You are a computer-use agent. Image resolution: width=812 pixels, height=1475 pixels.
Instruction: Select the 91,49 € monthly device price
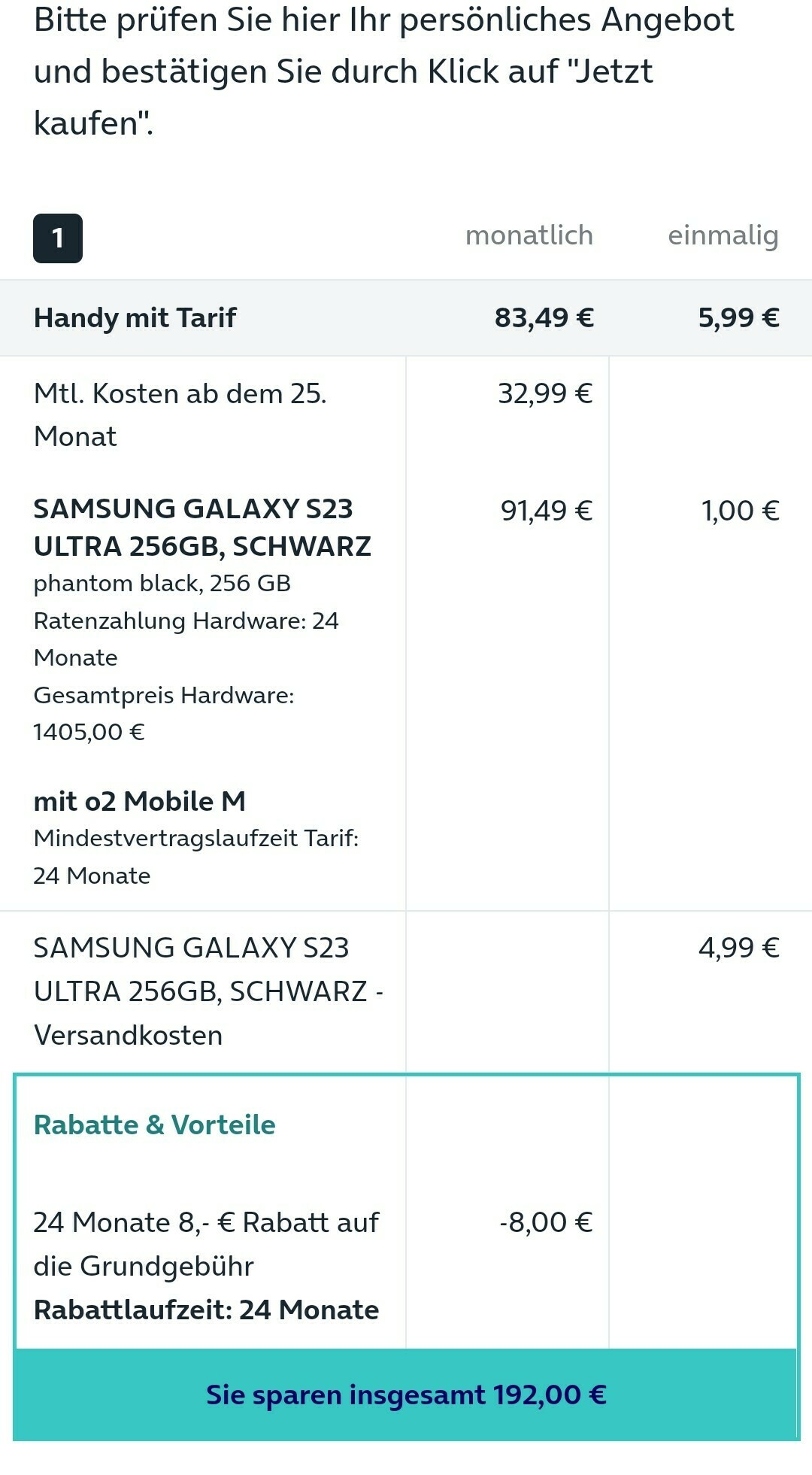pyautogui.click(x=547, y=511)
